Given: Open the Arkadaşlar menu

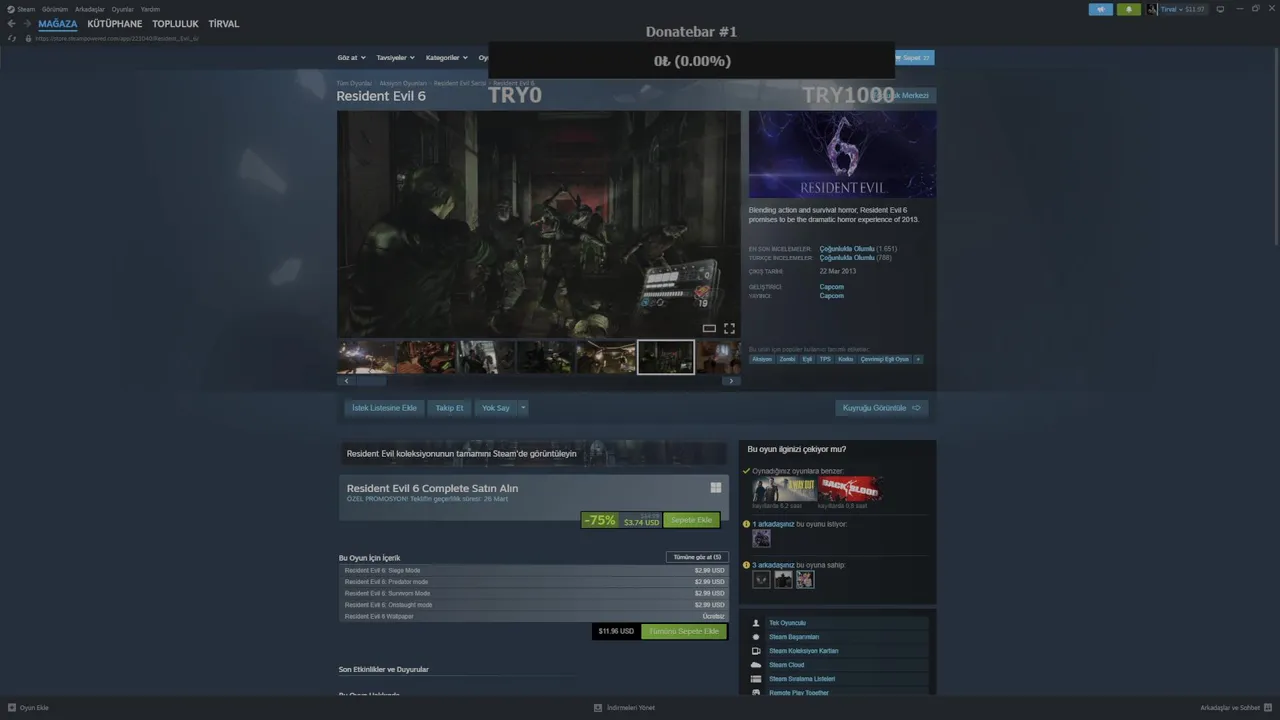Looking at the screenshot, I should tap(90, 9).
